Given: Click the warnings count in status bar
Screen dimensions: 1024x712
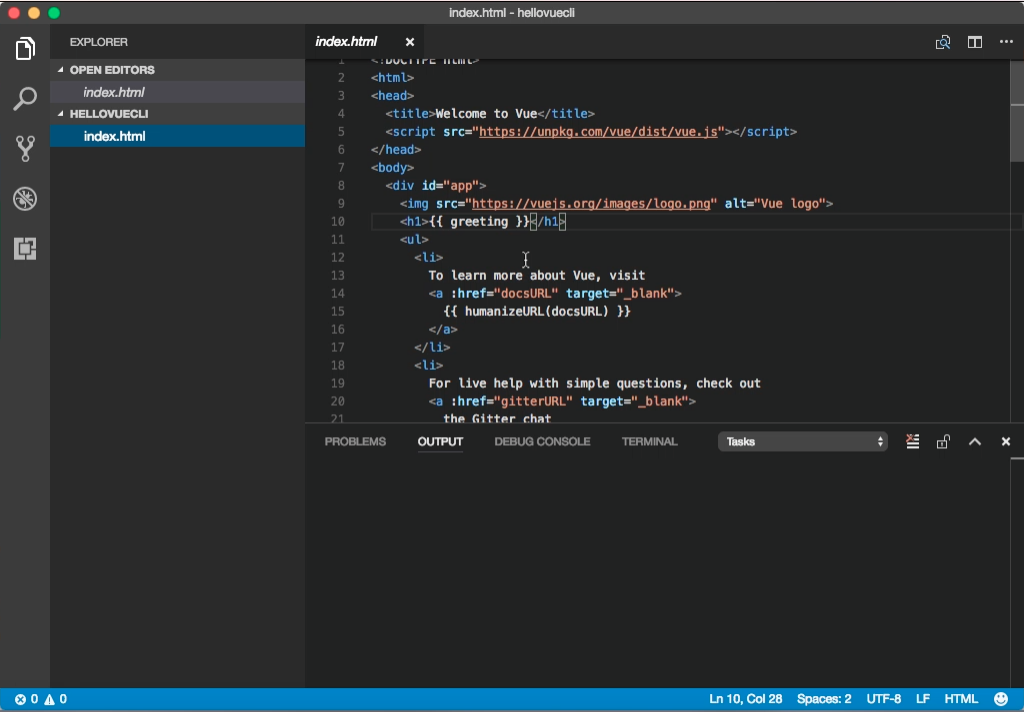Looking at the screenshot, I should click(56, 699).
